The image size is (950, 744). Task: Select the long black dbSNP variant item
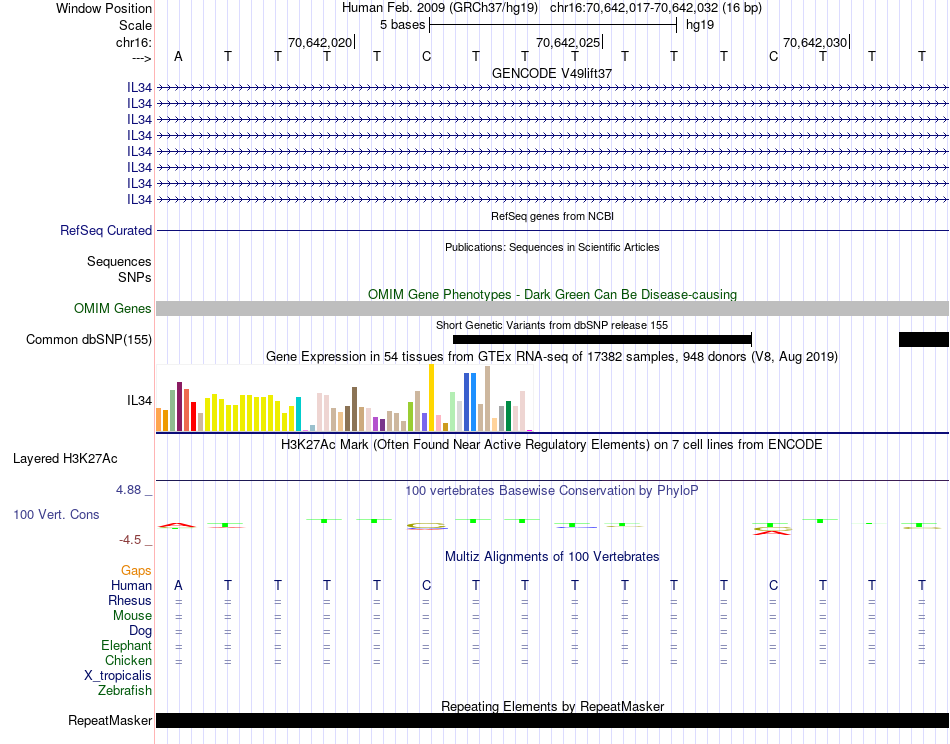click(x=602, y=339)
